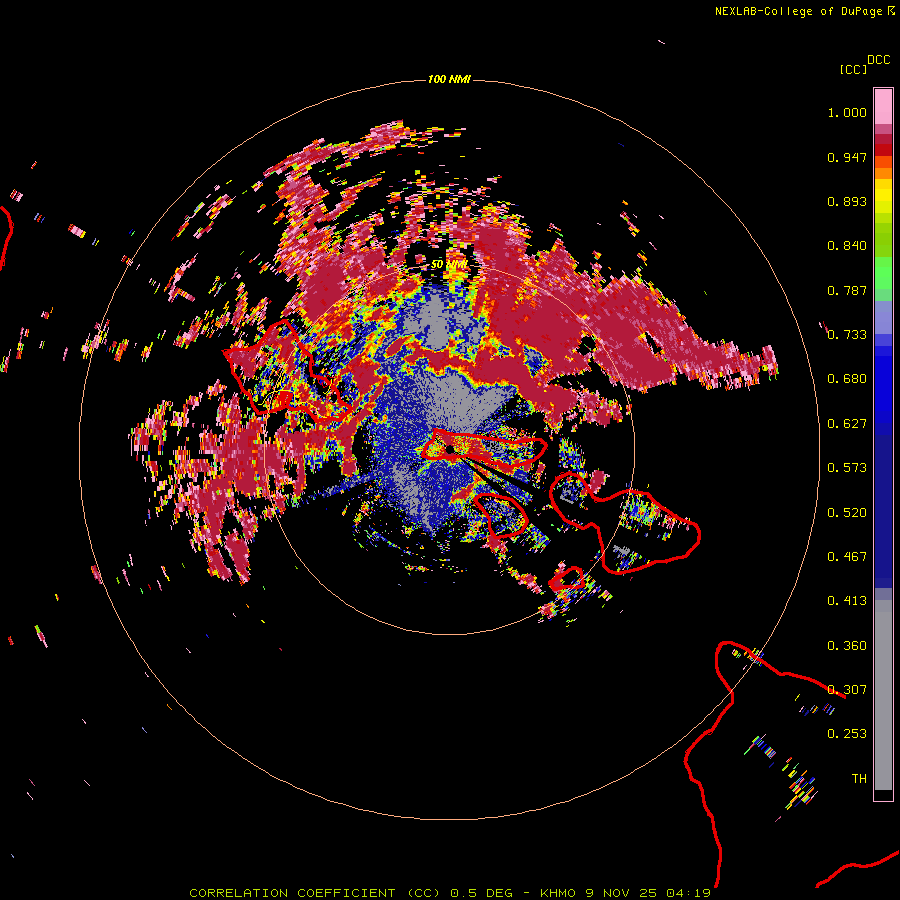This screenshot has width=900, height=900.
Task: Click the 0.307 scale value
Action: coord(847,690)
